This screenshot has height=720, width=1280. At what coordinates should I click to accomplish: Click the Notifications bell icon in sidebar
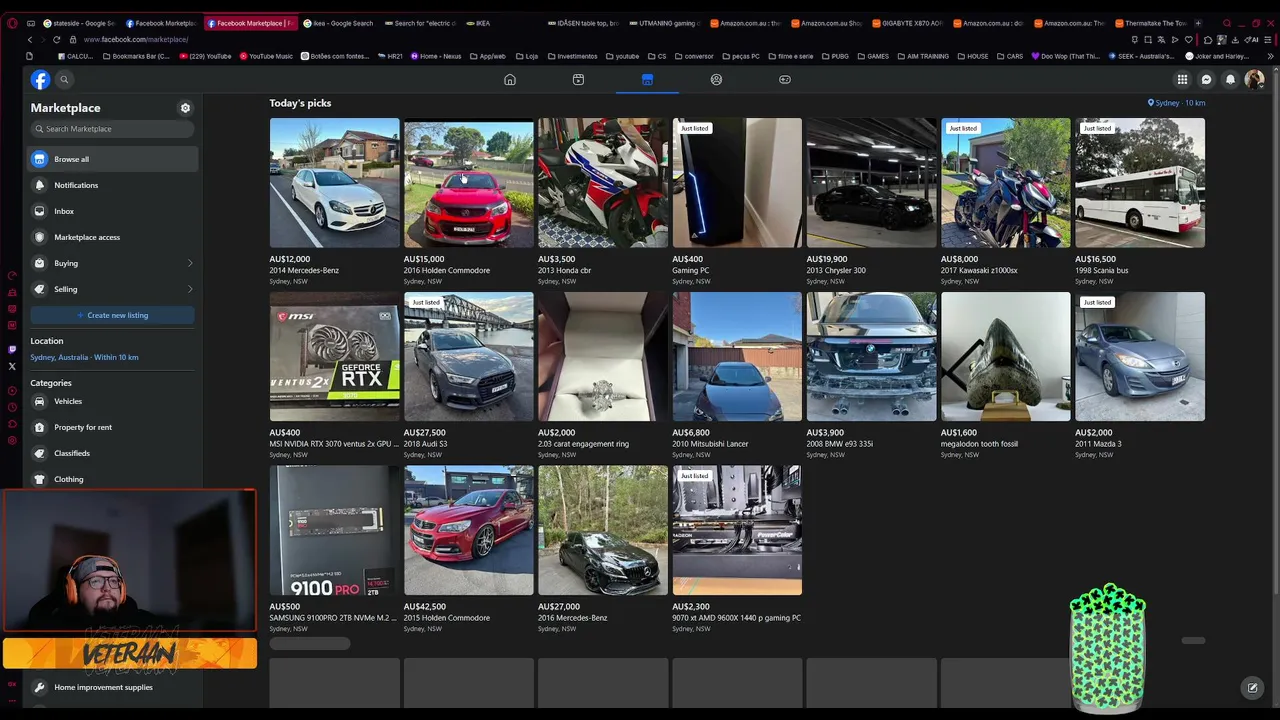39,185
